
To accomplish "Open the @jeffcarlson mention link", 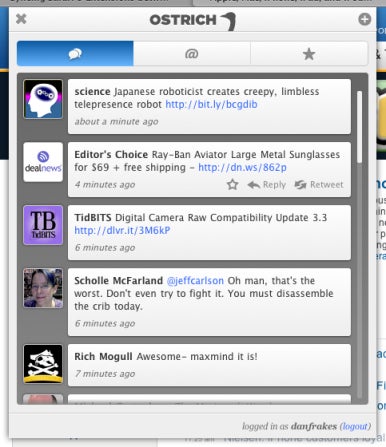I will coord(195,281).
